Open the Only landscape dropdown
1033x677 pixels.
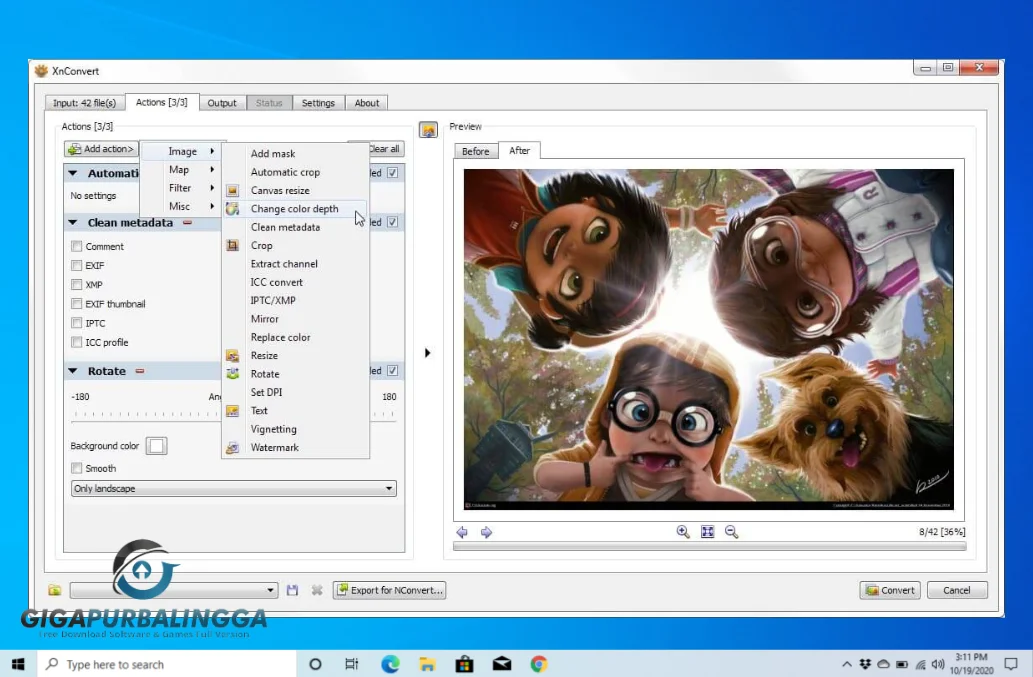click(x=233, y=489)
